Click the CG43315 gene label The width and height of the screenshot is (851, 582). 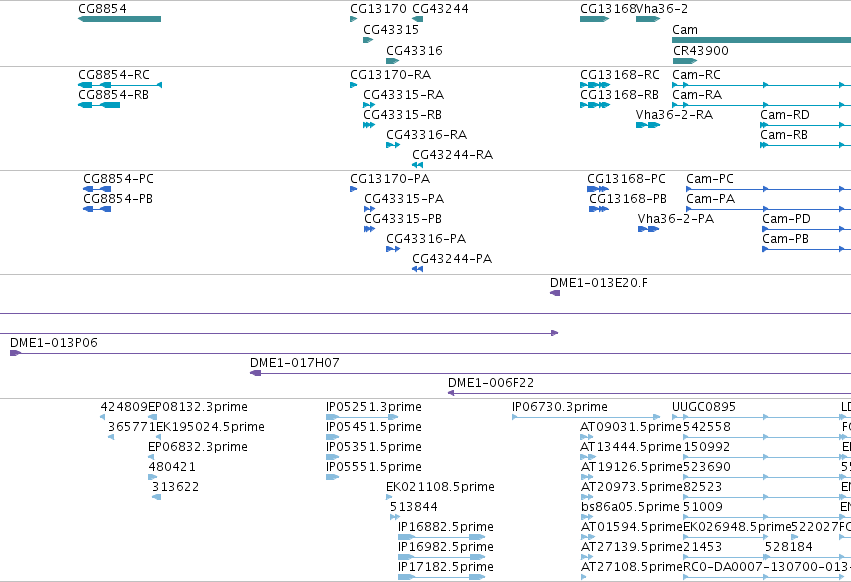391,29
